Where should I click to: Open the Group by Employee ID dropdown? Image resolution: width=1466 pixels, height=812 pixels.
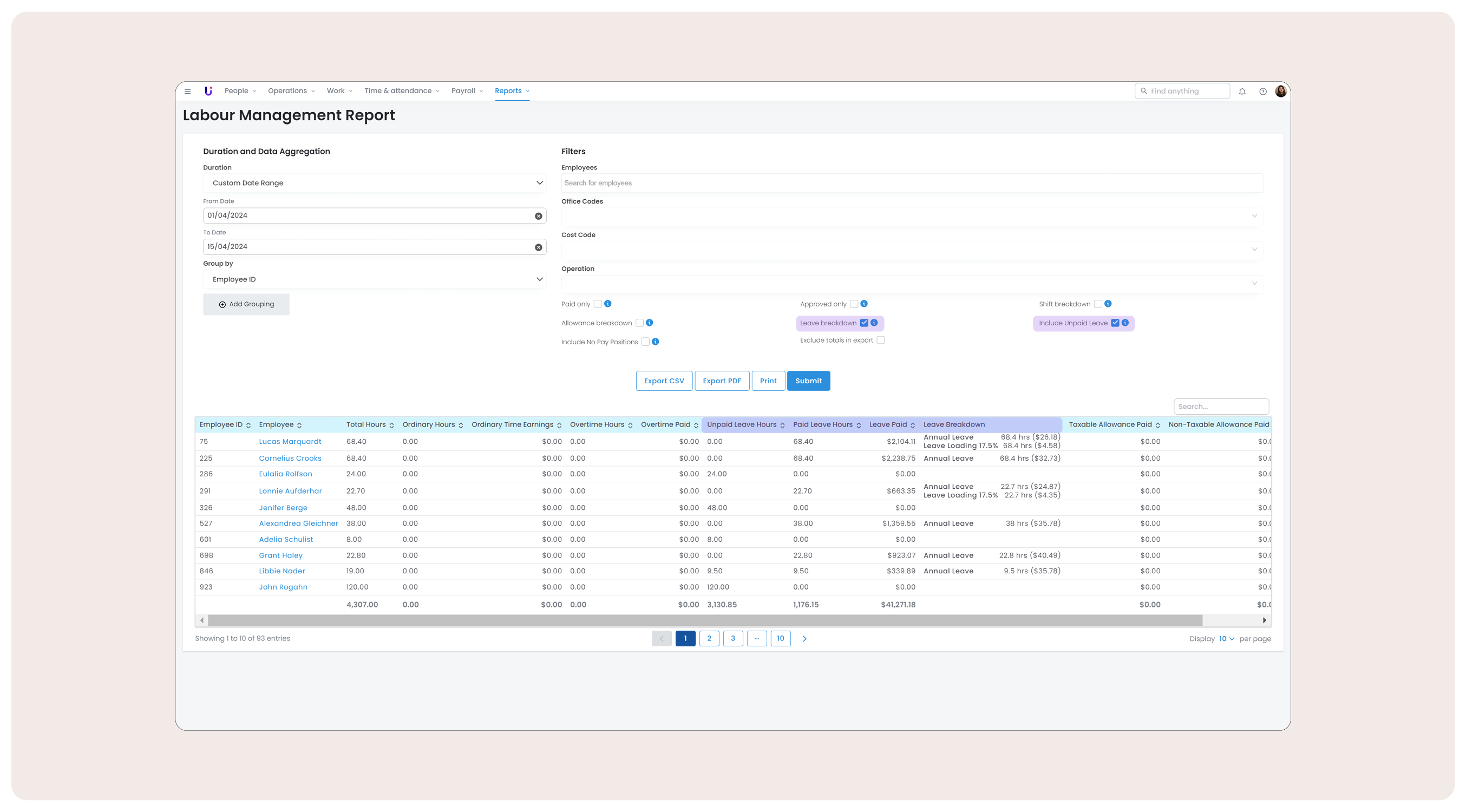click(375, 279)
